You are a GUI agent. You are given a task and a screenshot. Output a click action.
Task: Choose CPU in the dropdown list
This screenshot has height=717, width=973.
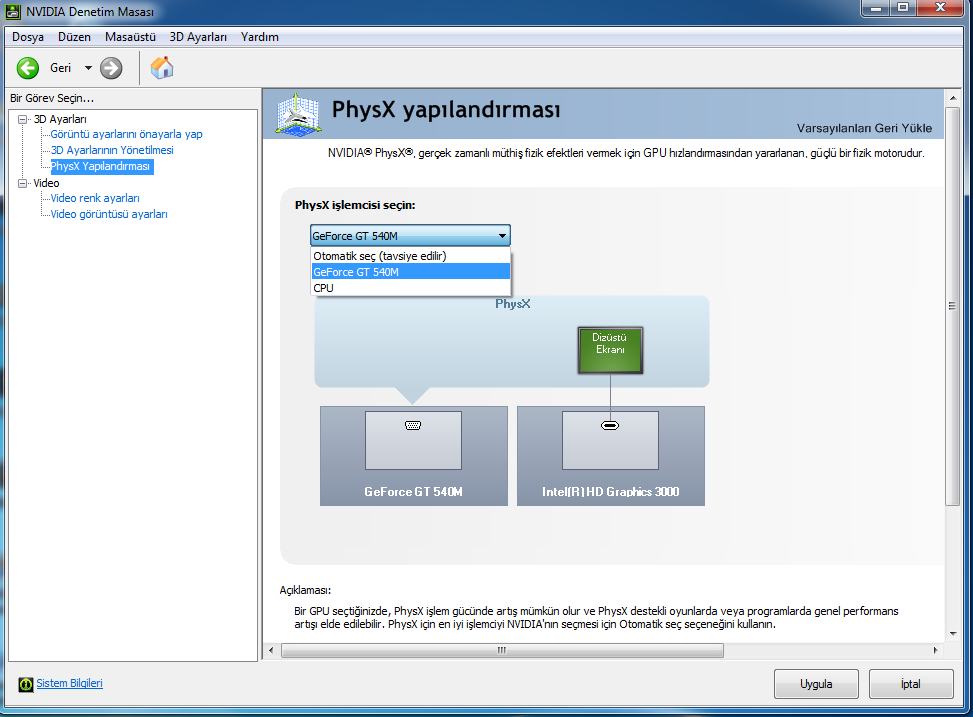(410, 288)
